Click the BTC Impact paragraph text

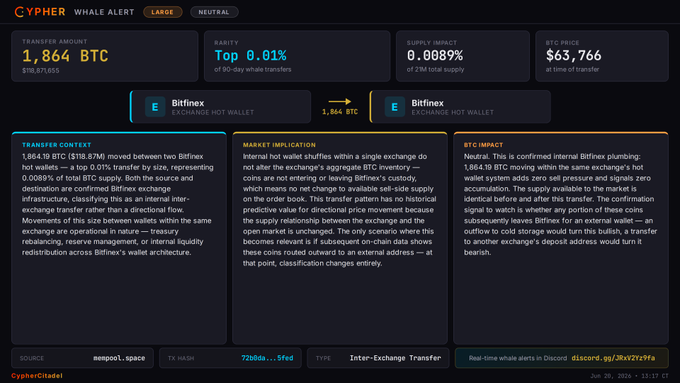pos(560,204)
